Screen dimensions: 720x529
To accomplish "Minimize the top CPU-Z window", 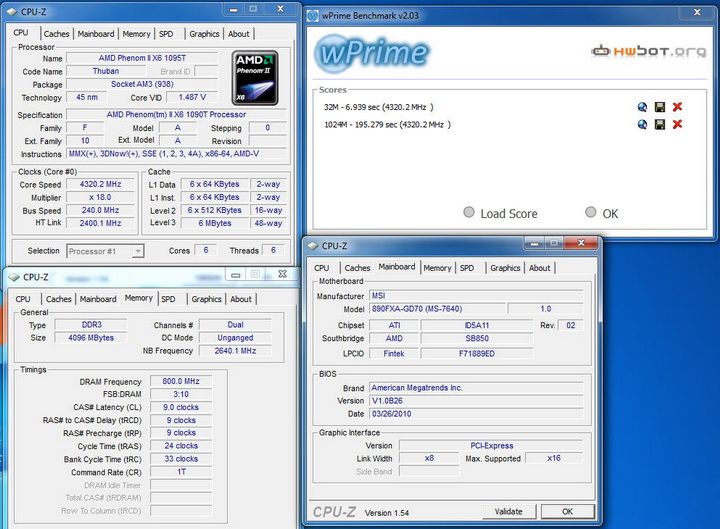I will [234, 10].
